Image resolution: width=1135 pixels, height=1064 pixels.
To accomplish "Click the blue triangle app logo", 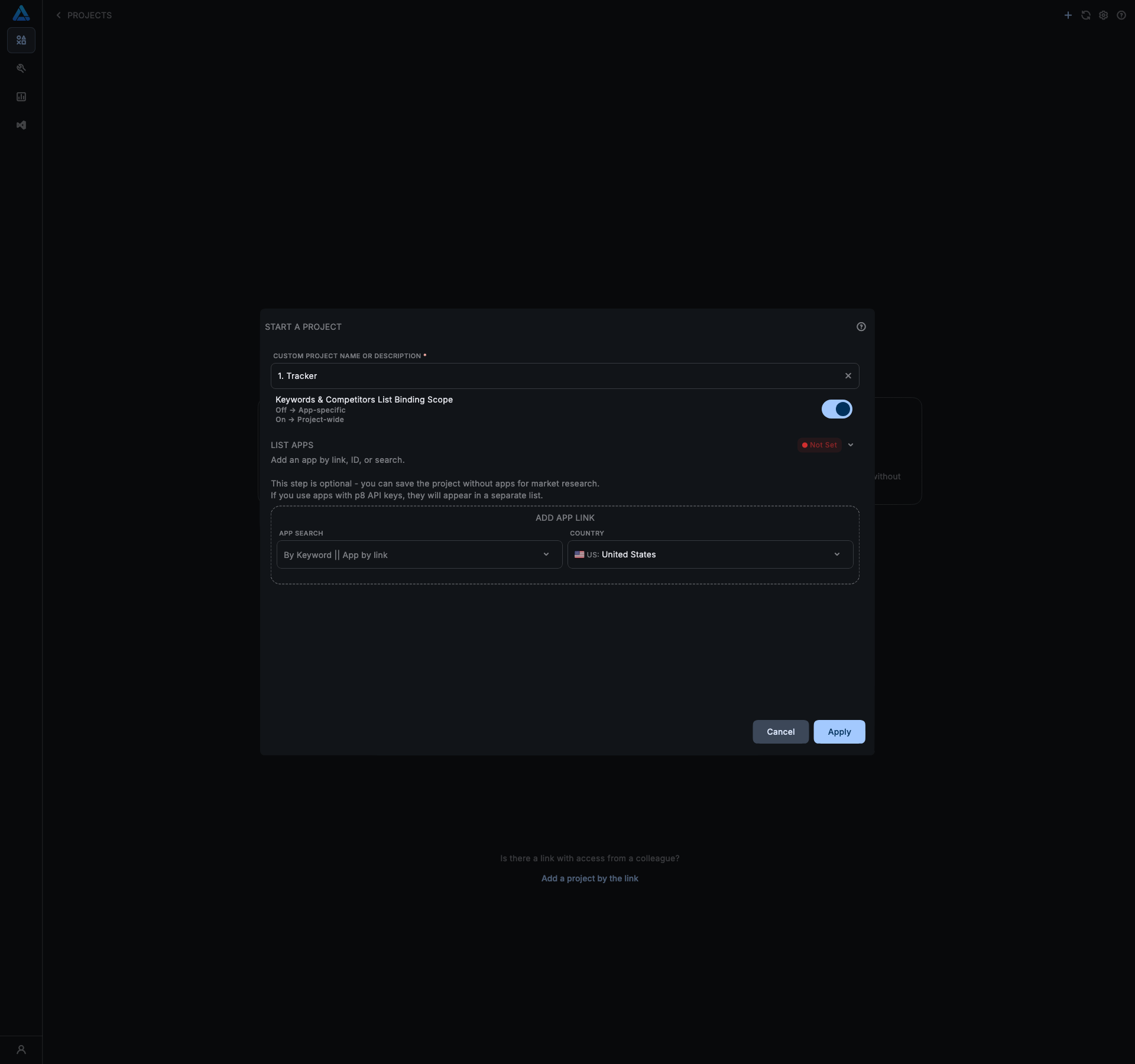I will pos(21,13).
